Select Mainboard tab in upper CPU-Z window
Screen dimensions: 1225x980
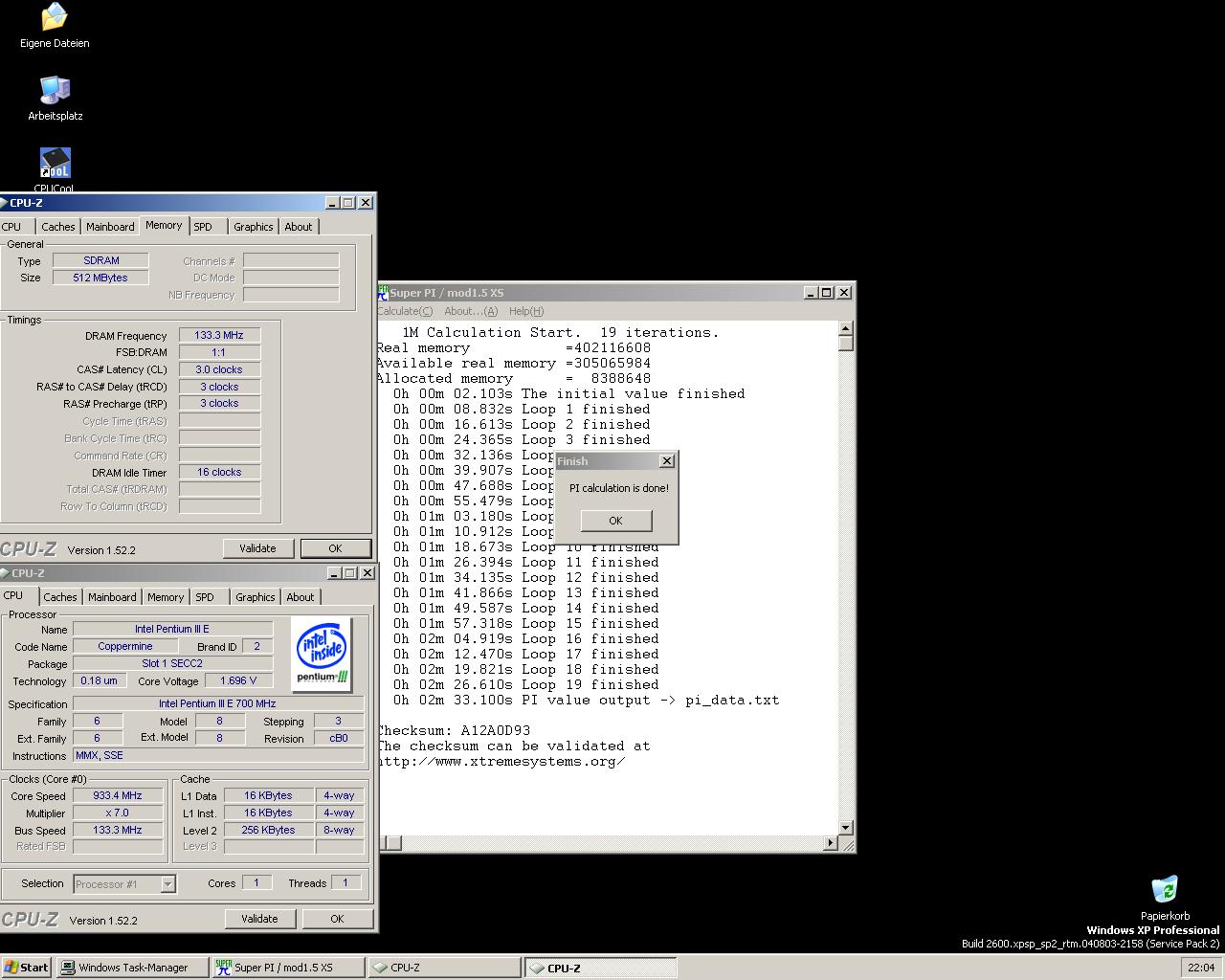(x=110, y=227)
